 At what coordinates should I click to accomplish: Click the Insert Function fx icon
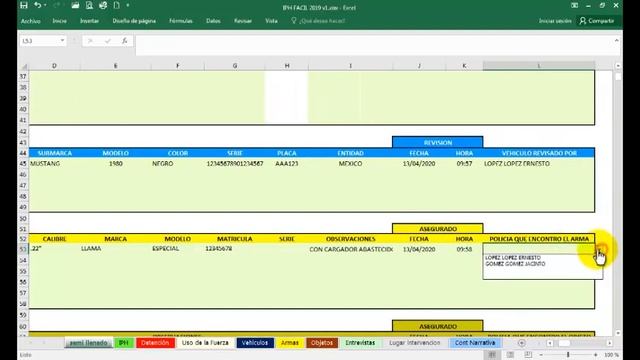[124, 41]
